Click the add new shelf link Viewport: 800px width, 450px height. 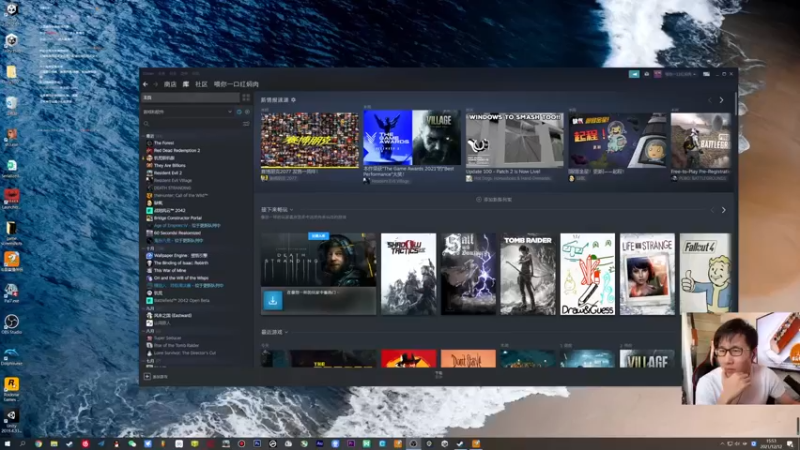[x=494, y=199]
